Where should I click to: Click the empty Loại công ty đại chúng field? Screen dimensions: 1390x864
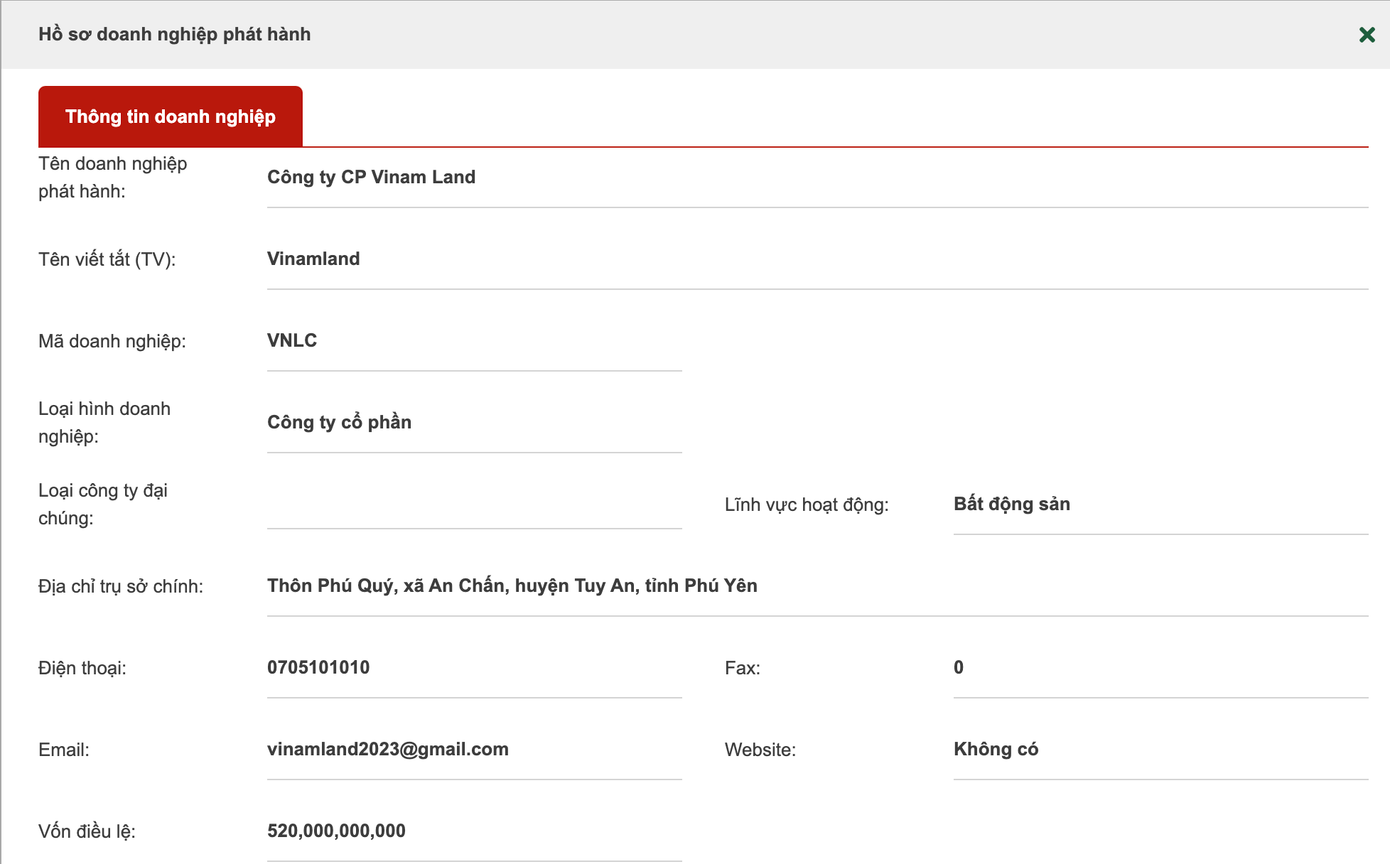click(x=473, y=505)
